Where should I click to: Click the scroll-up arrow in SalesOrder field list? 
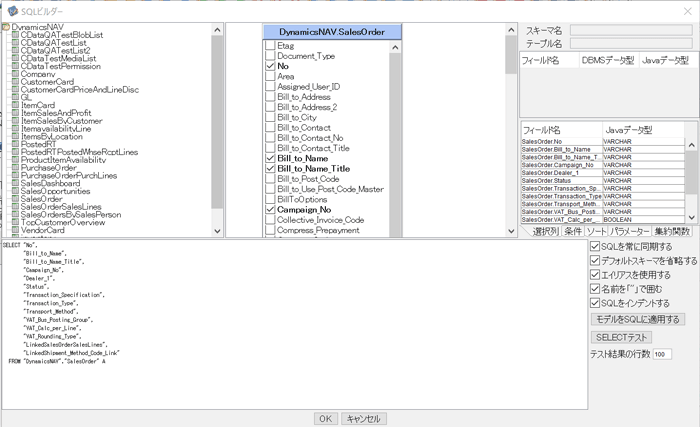point(395,47)
